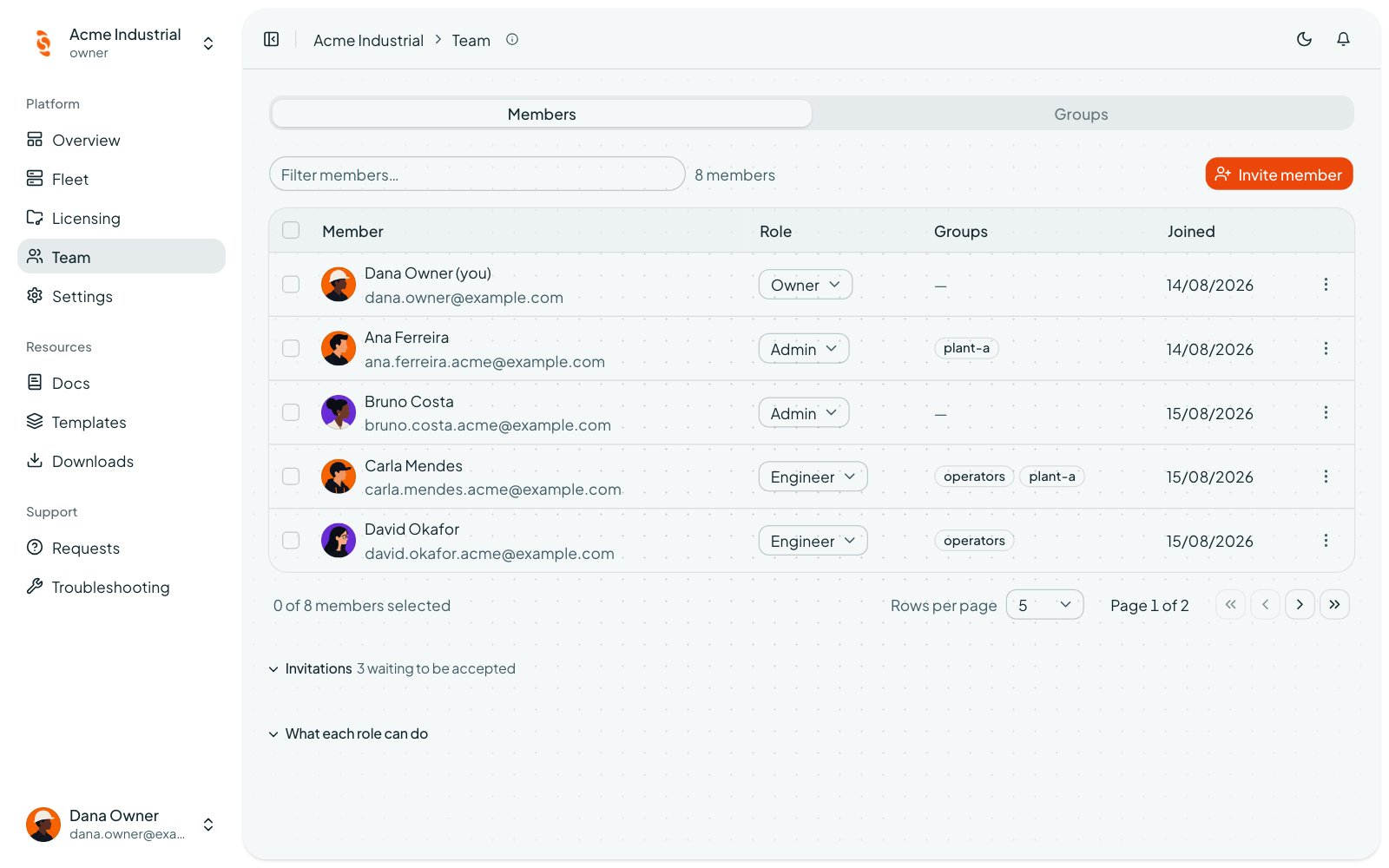1389x868 pixels.
Task: Click Bruno Costa's avatar
Action: pos(339,412)
